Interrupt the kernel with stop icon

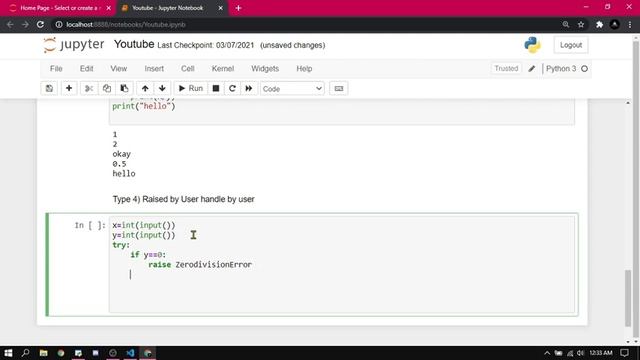(216, 89)
